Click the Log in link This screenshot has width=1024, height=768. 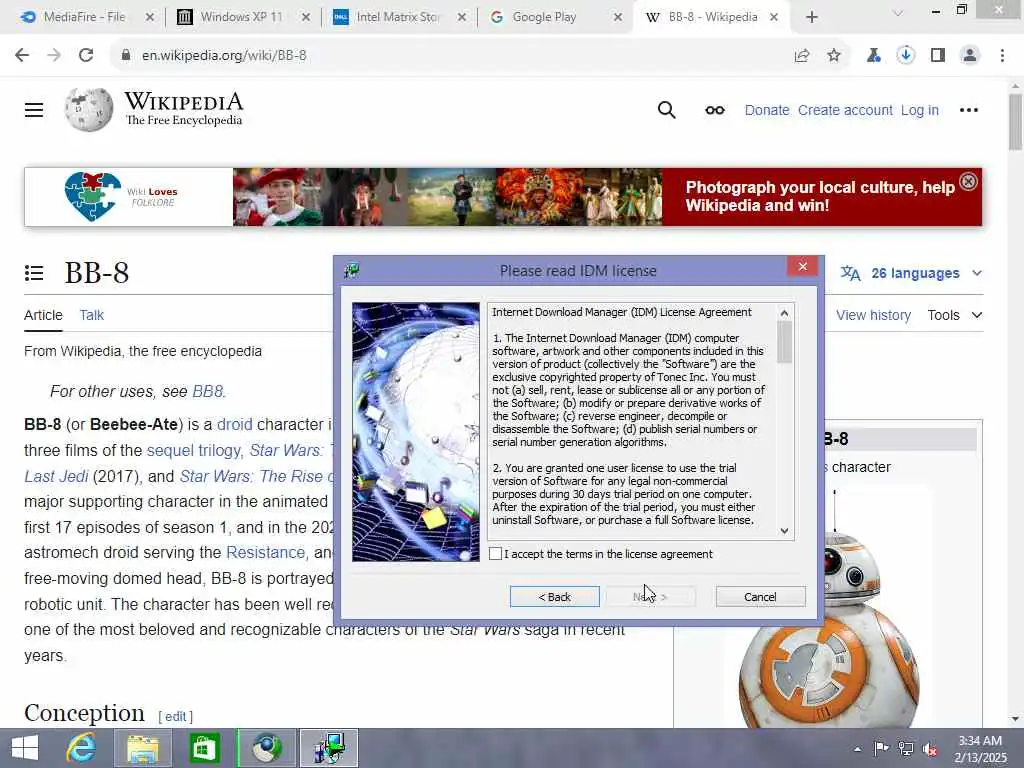(920, 110)
